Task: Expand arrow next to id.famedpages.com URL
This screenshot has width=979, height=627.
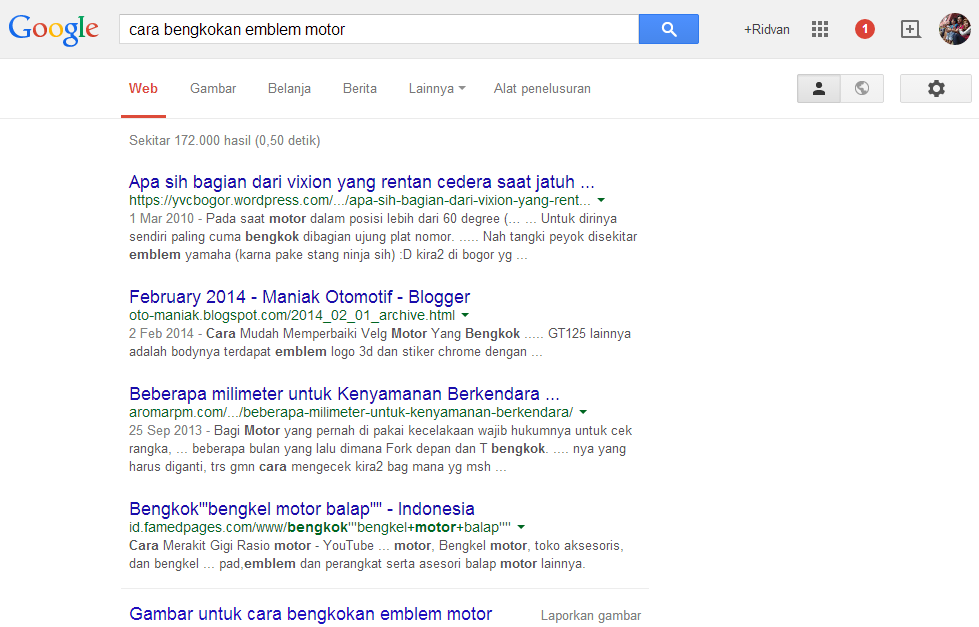Action: (521, 527)
